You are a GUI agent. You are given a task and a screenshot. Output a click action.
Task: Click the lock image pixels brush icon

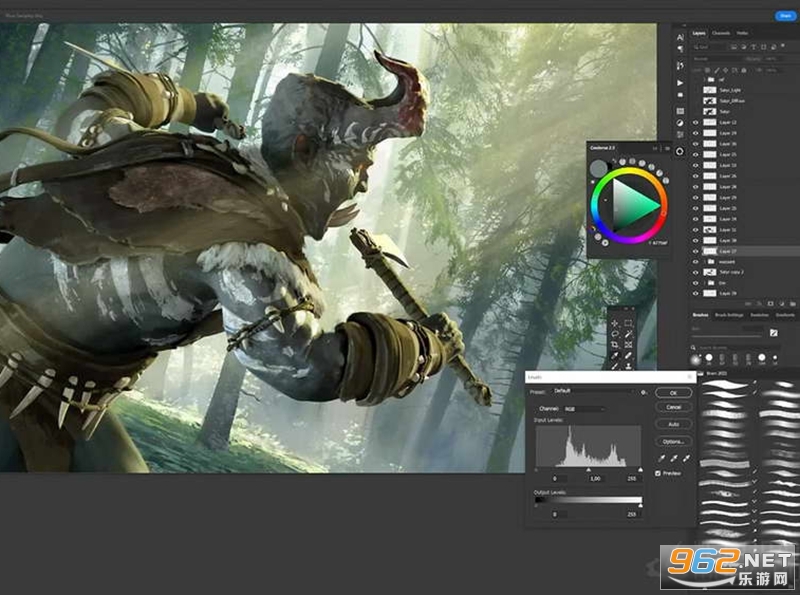717,70
